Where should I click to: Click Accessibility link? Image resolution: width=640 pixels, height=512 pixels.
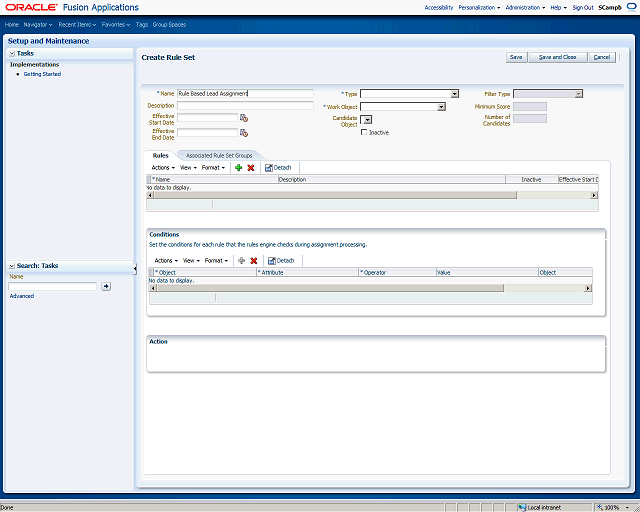coord(439,7)
